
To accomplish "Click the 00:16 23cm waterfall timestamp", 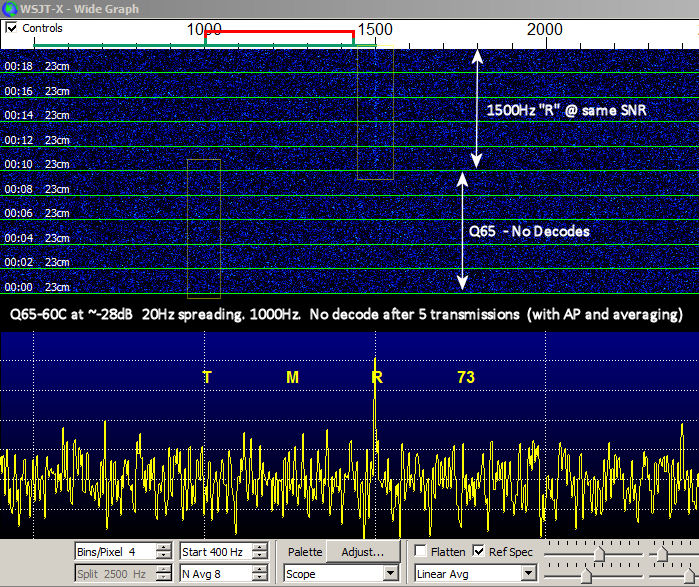I will point(37,91).
